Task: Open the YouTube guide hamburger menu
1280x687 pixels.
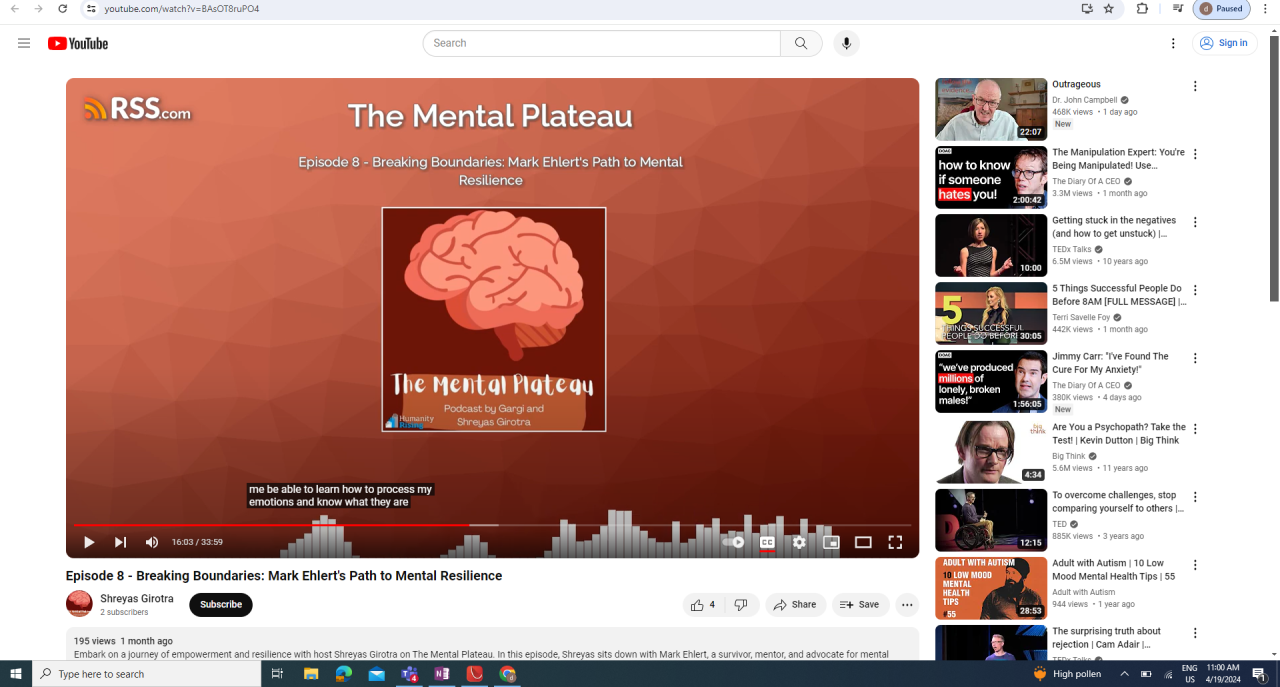Action: click(x=24, y=43)
